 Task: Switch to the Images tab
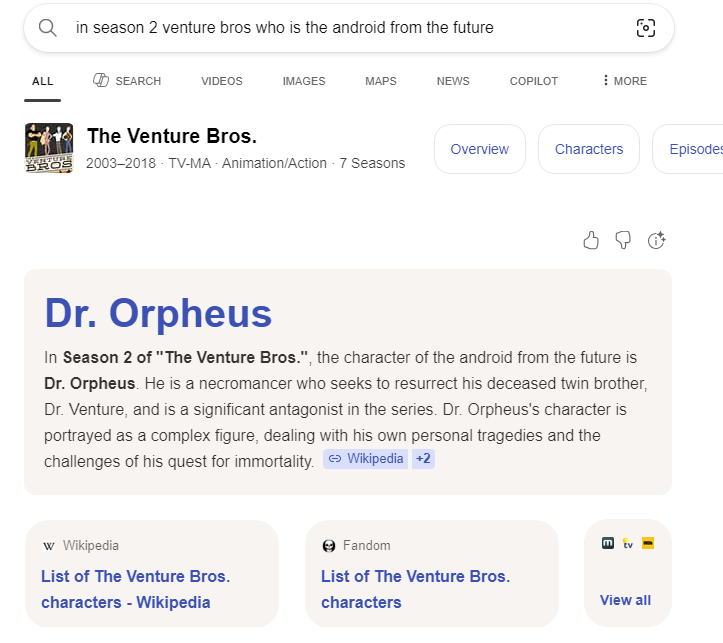[304, 81]
